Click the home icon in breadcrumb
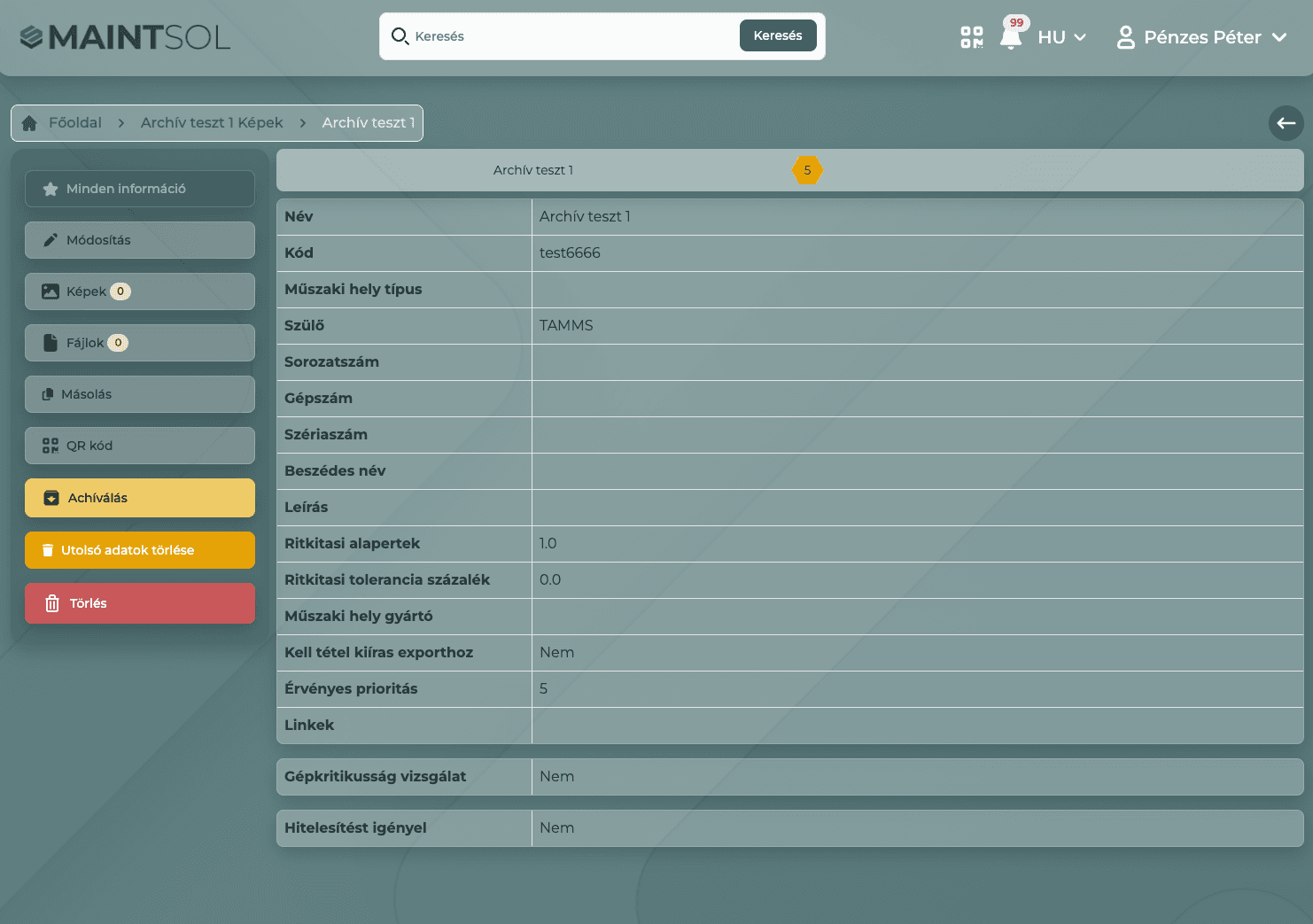Image resolution: width=1313 pixels, height=924 pixels. pos(29,123)
